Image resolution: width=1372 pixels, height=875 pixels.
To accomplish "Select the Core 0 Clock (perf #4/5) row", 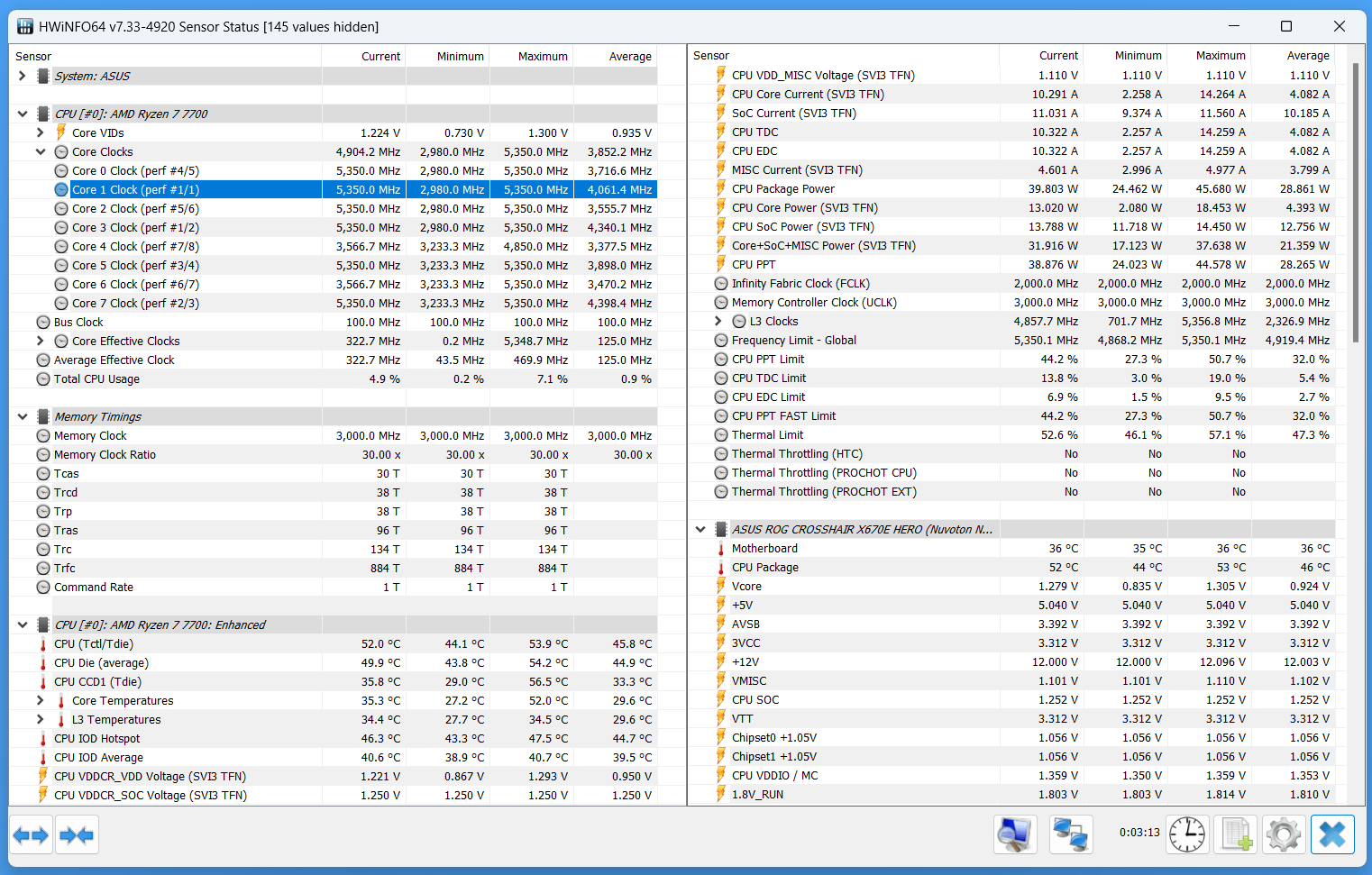I will point(334,170).
